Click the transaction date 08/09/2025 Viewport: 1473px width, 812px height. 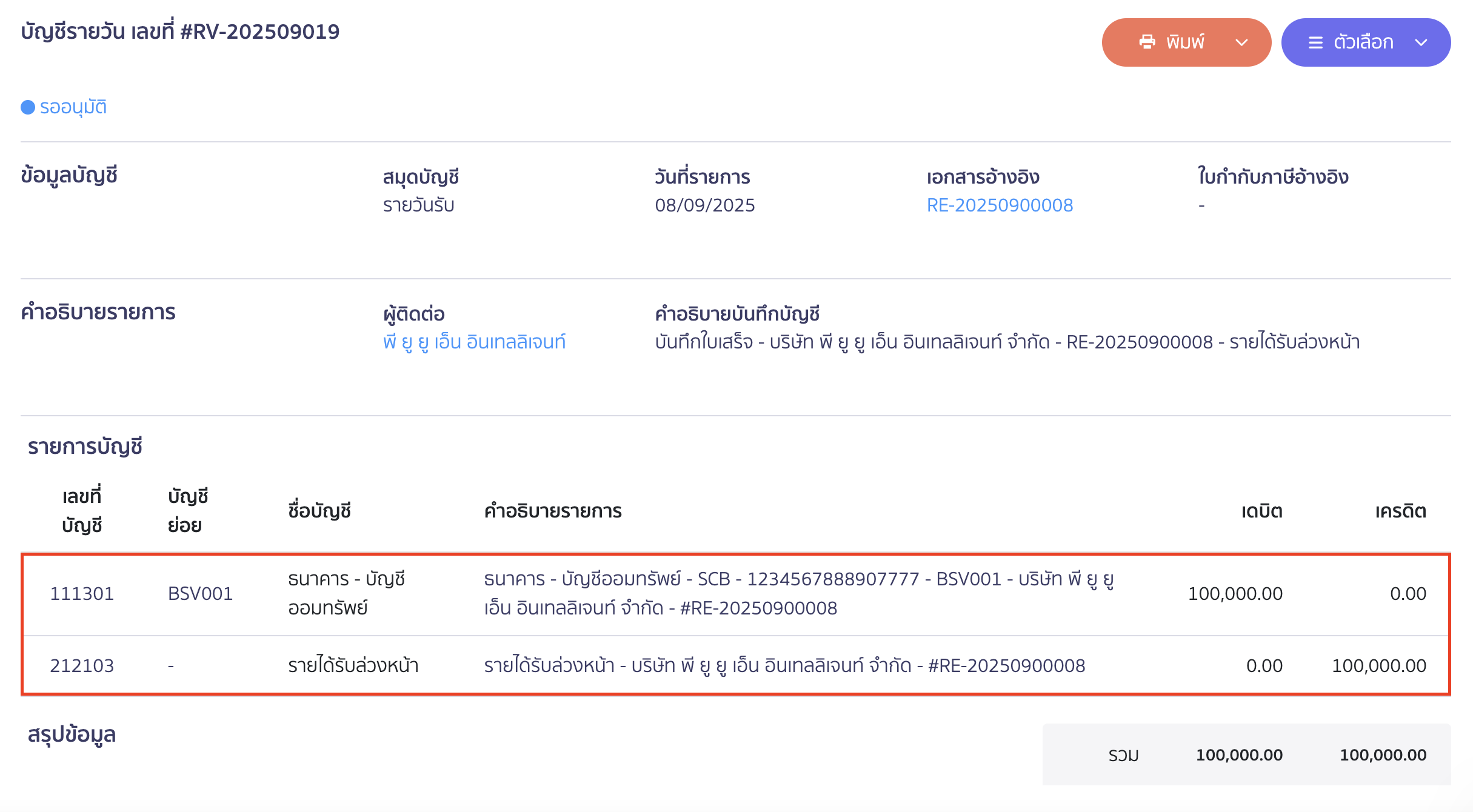pos(704,205)
